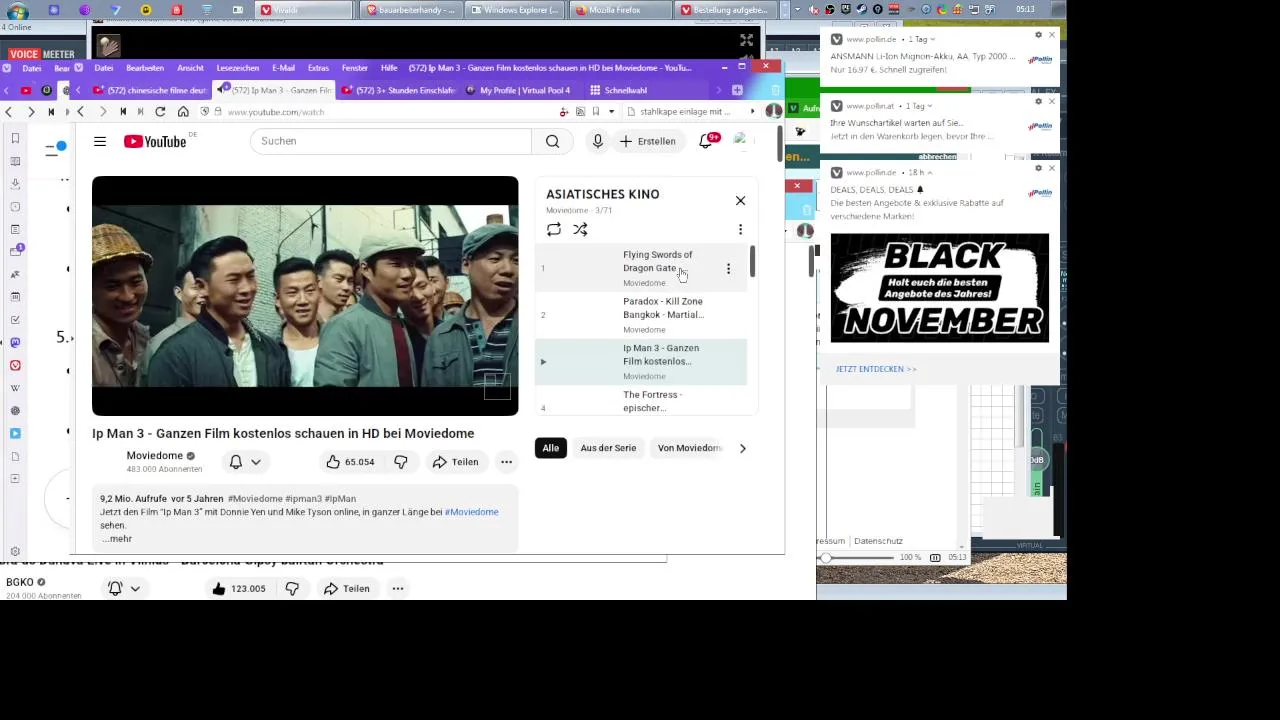This screenshot has height=720, width=1280.
Task: Open mail panel with badge in sidebar
Action: pyautogui.click(x=15, y=252)
